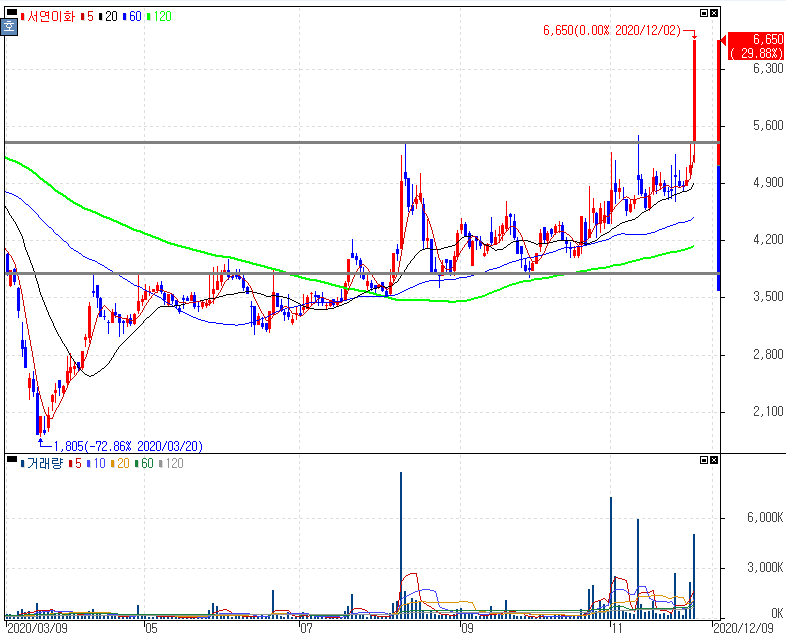Select the volume 60-day average legend

(144, 463)
